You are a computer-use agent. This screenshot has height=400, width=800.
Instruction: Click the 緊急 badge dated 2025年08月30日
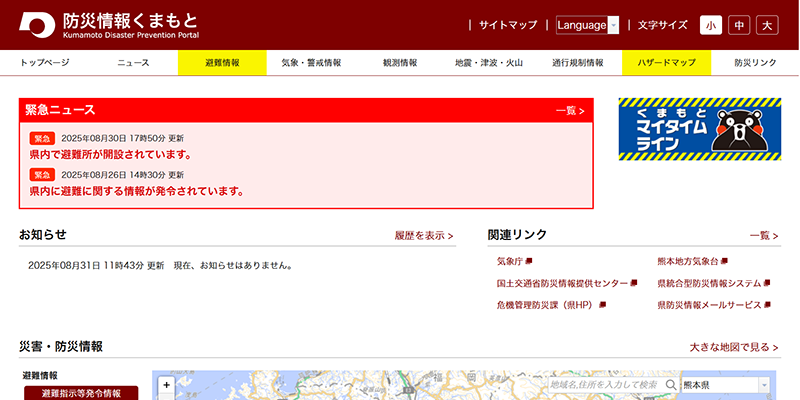[x=42, y=138]
